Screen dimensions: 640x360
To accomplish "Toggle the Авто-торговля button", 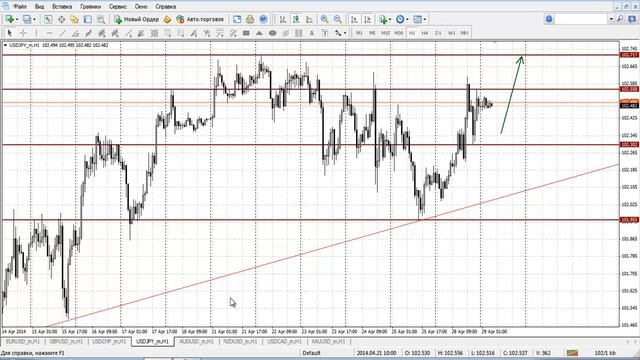I will click(200, 19).
